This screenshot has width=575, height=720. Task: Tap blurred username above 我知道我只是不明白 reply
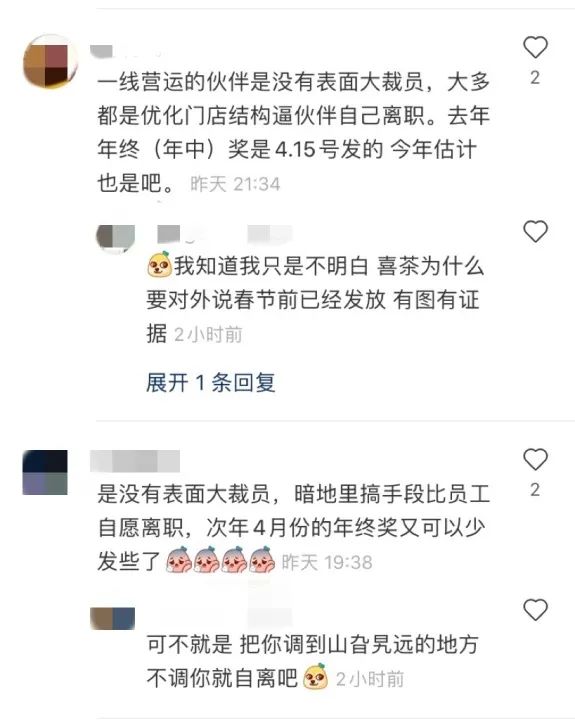(x=224, y=234)
